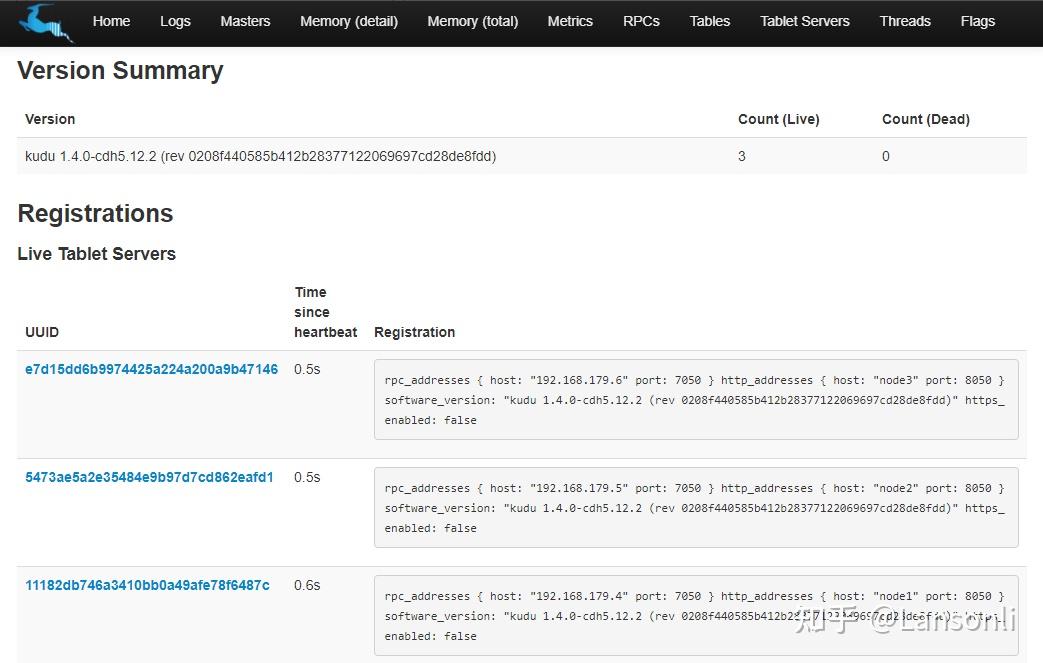Image resolution: width=1043 pixels, height=663 pixels.
Task: Open the Logs page
Action: (x=175, y=21)
